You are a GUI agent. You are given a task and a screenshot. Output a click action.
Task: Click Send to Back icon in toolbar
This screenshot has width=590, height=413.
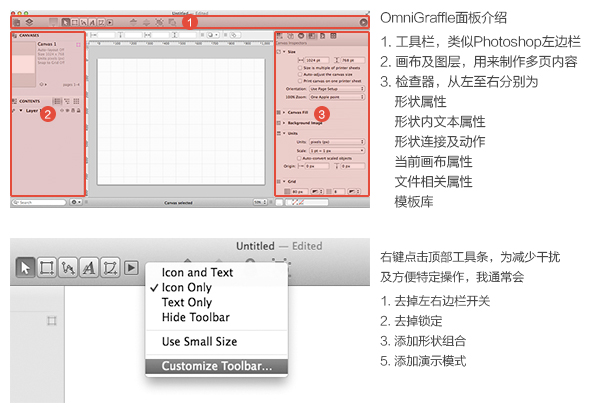click(x=146, y=22)
